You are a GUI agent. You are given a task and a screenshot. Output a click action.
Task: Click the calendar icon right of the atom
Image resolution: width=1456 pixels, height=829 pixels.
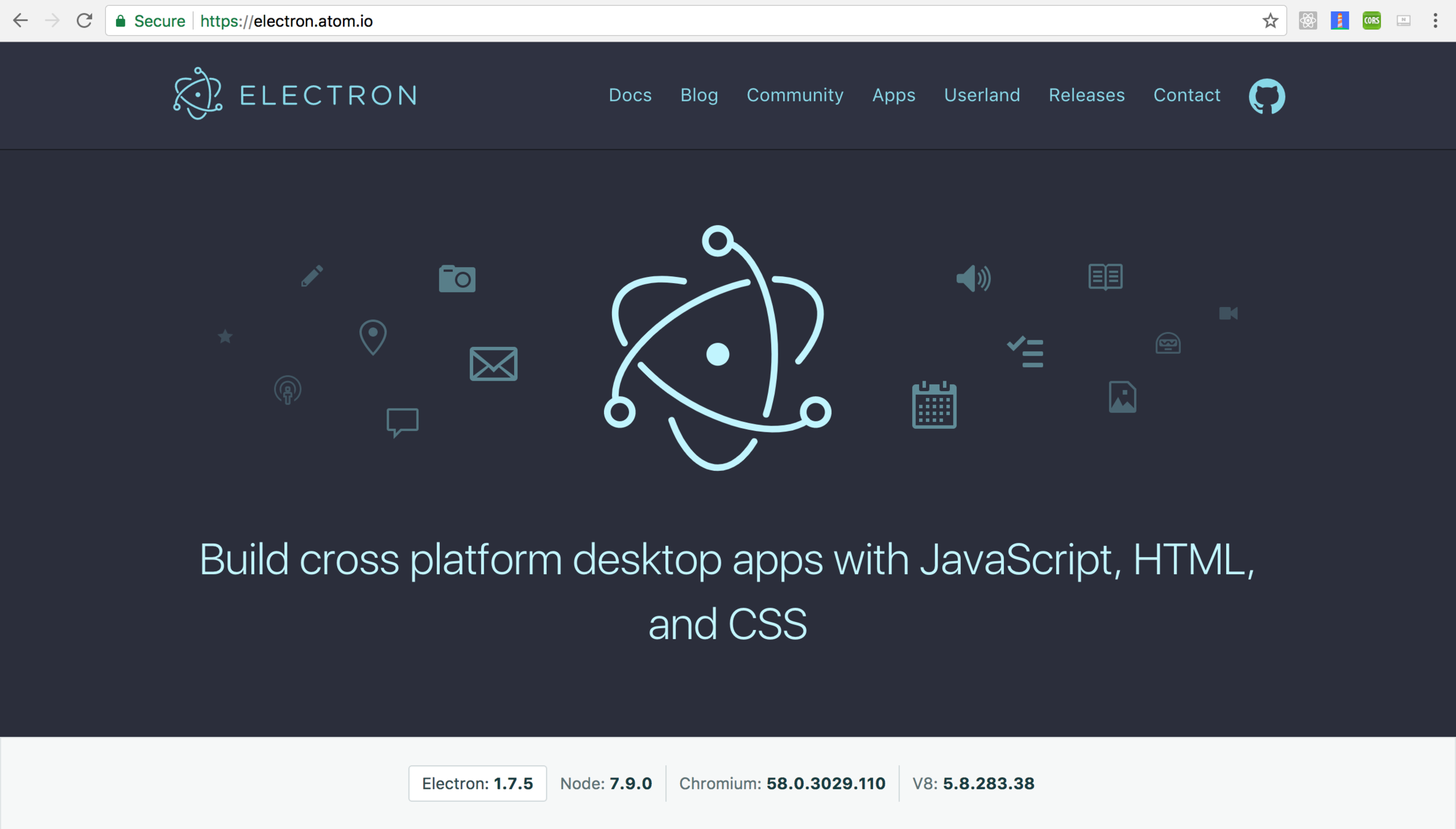coord(934,404)
